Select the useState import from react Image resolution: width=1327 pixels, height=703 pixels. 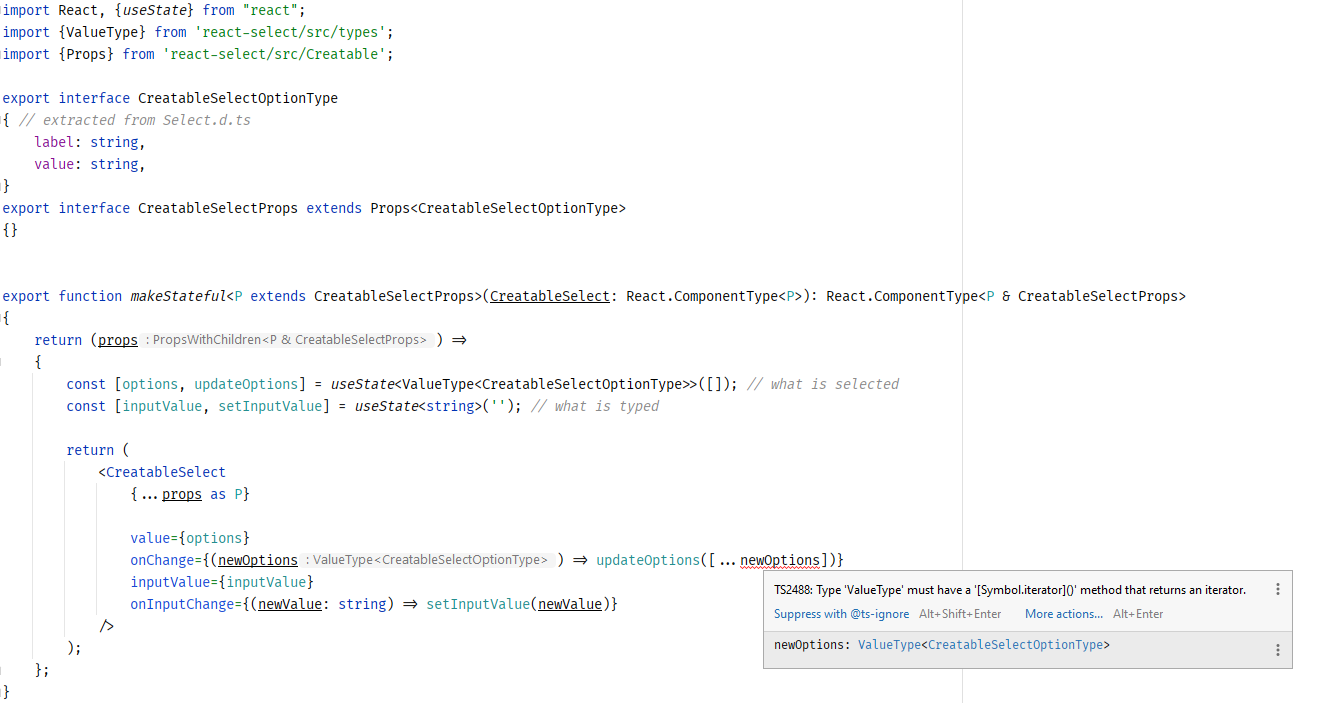tap(154, 9)
